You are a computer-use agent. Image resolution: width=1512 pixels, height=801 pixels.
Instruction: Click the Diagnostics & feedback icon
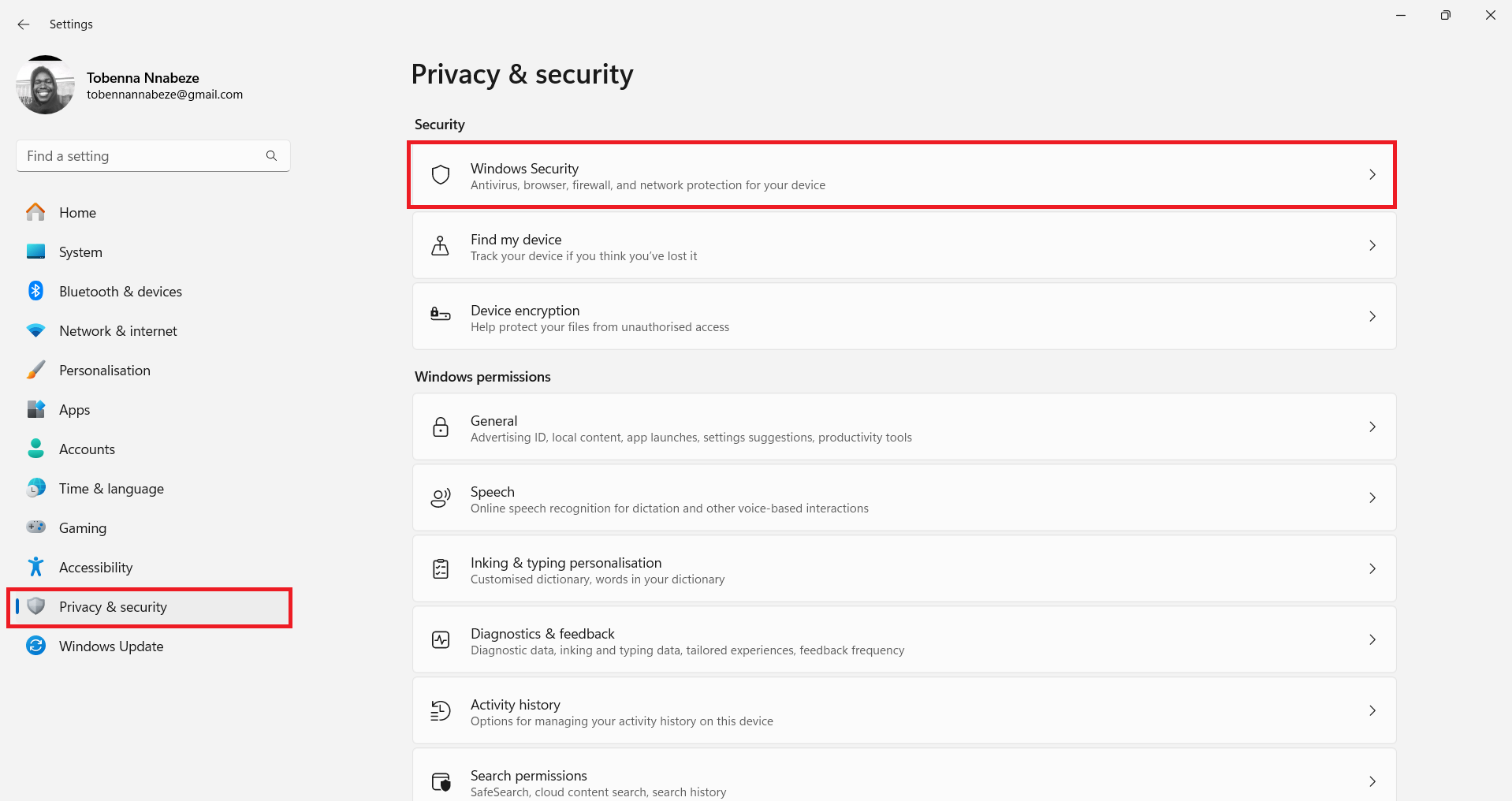(x=440, y=639)
